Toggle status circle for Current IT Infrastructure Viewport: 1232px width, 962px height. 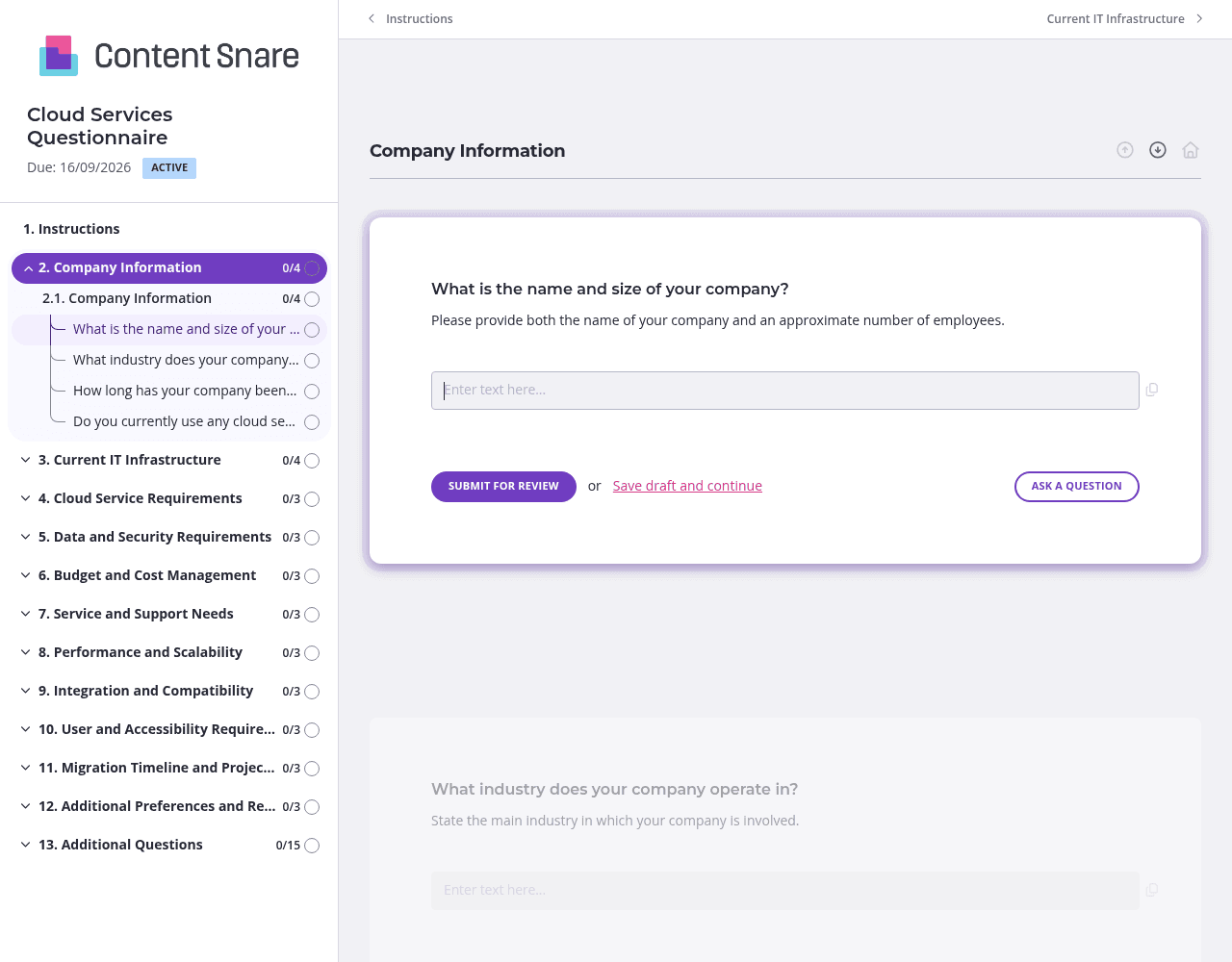[x=312, y=461]
